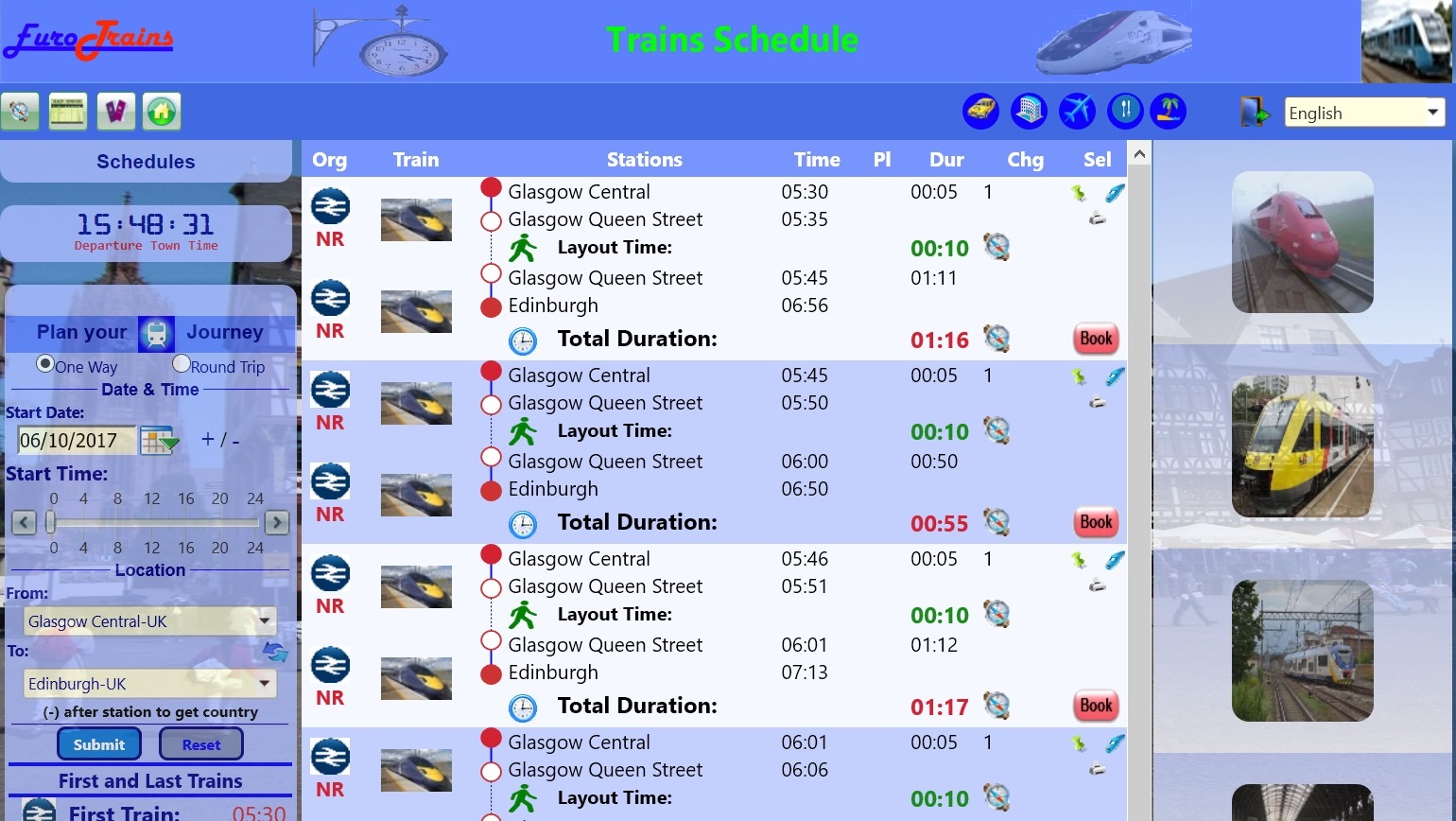1456x821 pixels.
Task: Open the red high-speed train thumbnail
Action: point(1303,242)
